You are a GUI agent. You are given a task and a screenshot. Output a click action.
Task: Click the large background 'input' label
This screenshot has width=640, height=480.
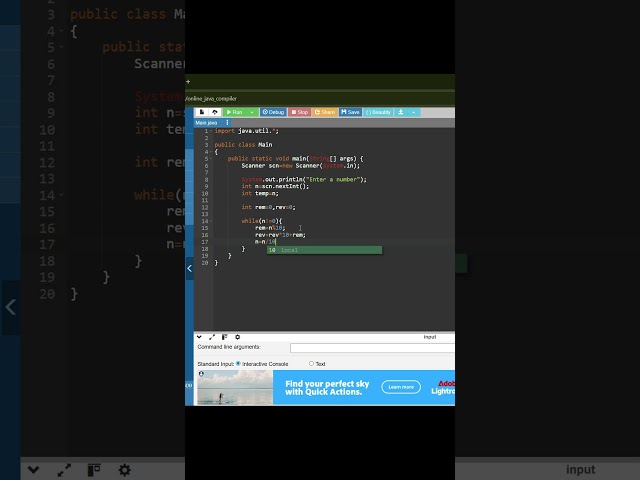coord(580,470)
